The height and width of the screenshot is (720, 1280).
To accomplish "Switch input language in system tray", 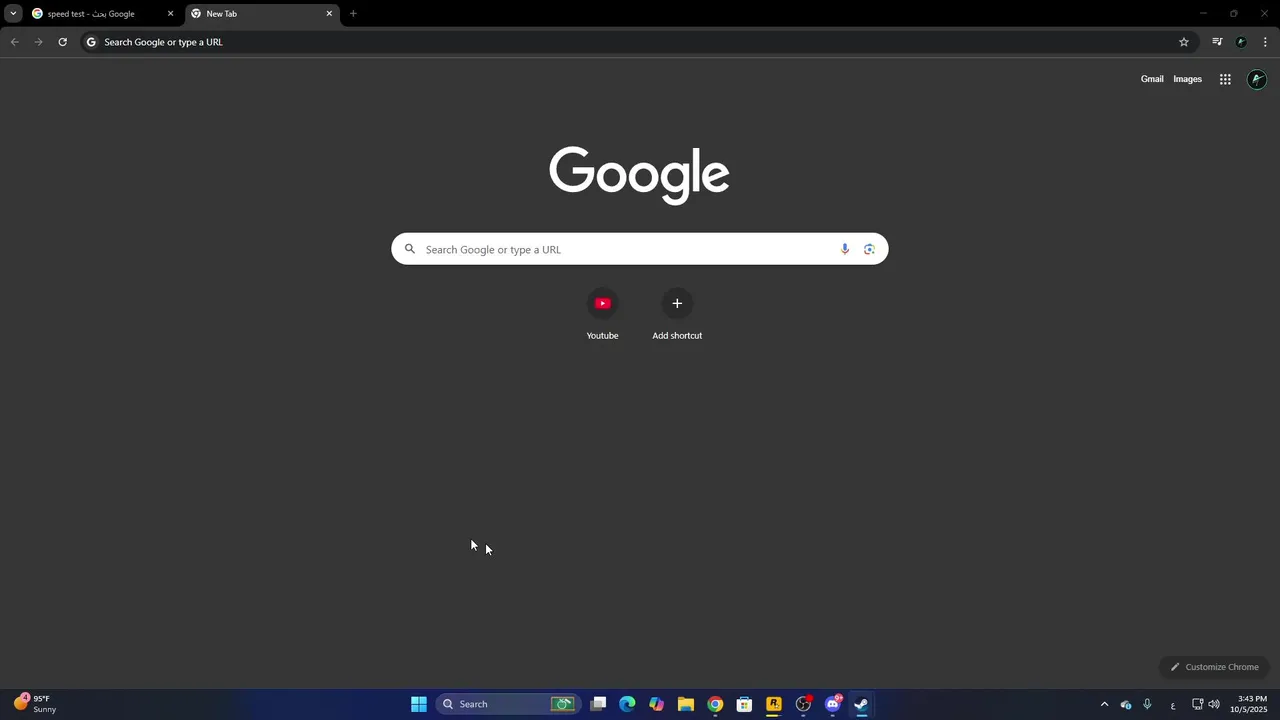I will tap(1173, 704).
